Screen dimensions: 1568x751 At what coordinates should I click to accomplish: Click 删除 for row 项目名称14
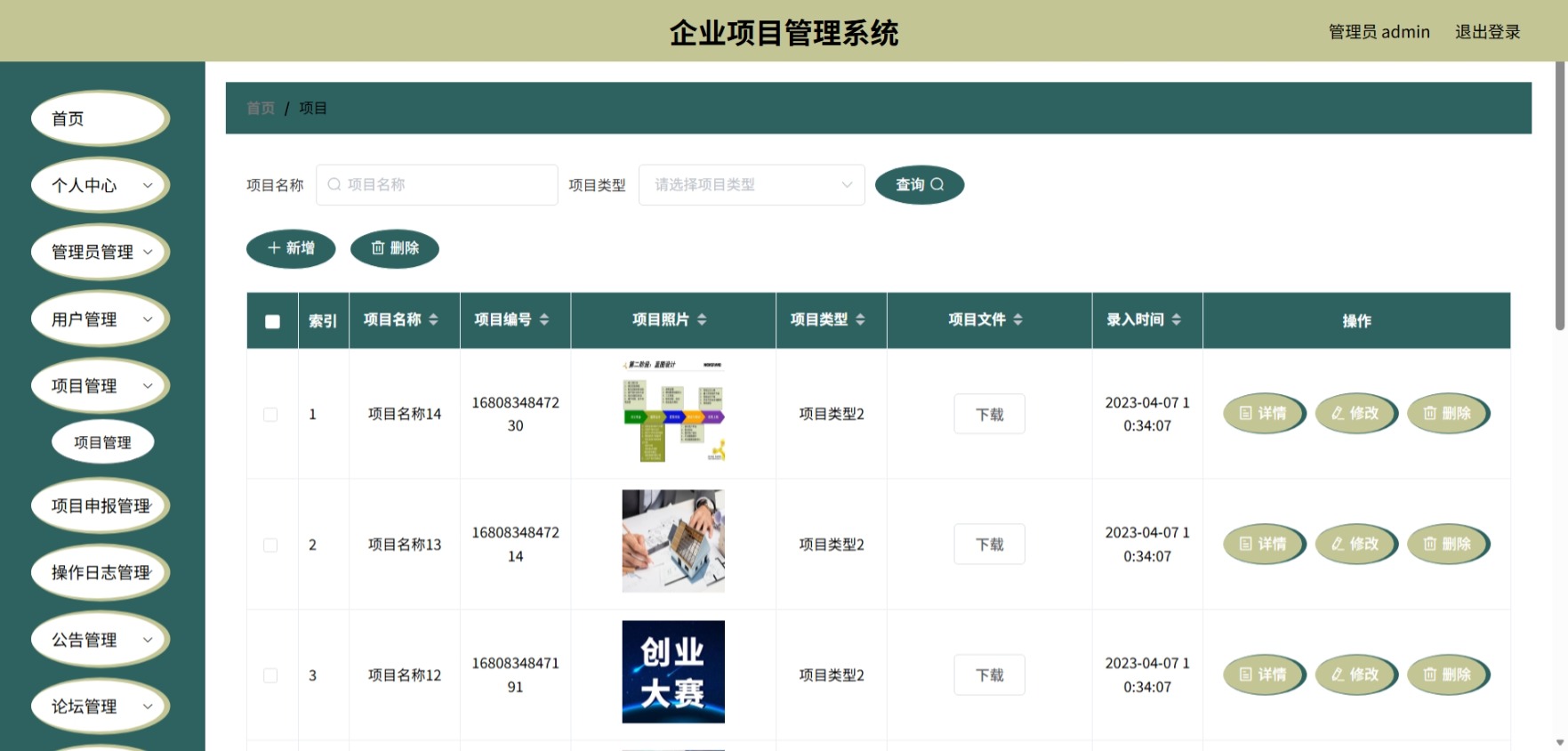pos(1448,414)
